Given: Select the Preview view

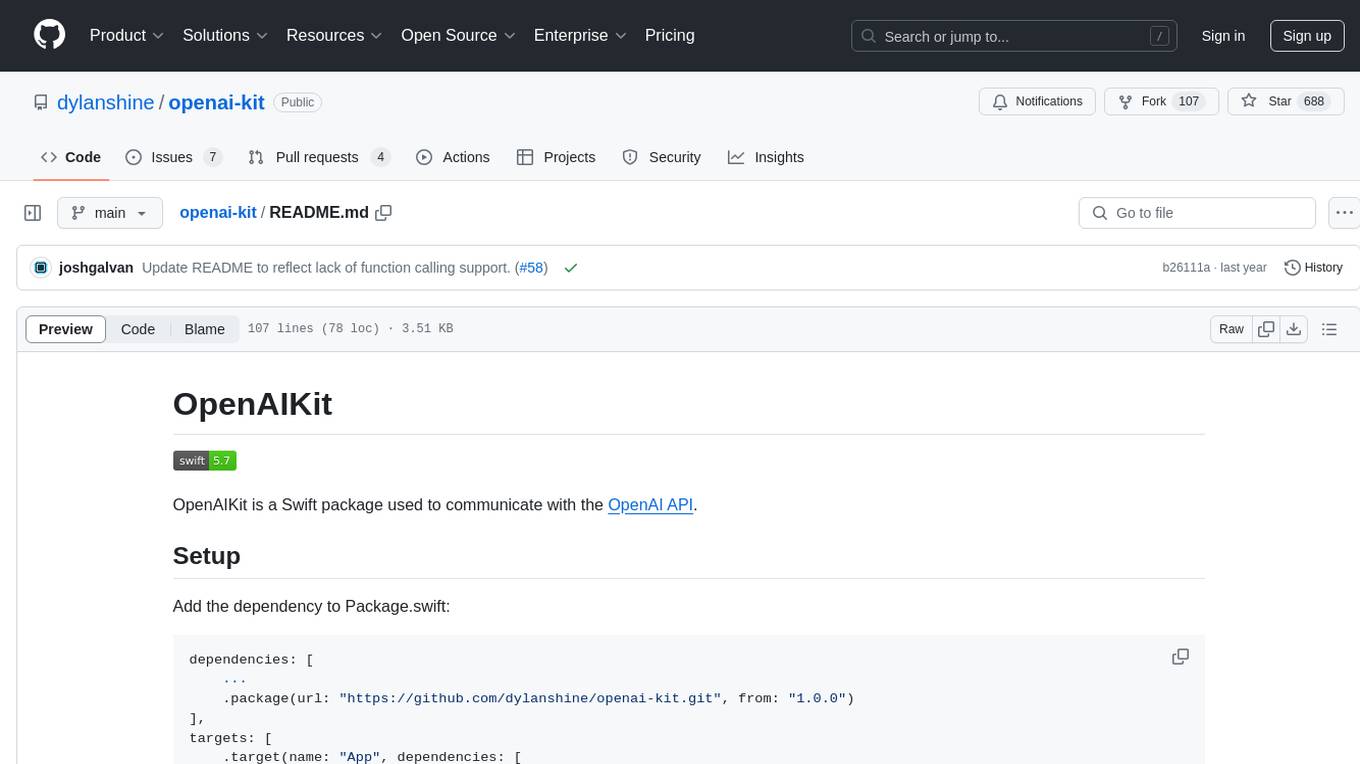Looking at the screenshot, I should tap(66, 329).
